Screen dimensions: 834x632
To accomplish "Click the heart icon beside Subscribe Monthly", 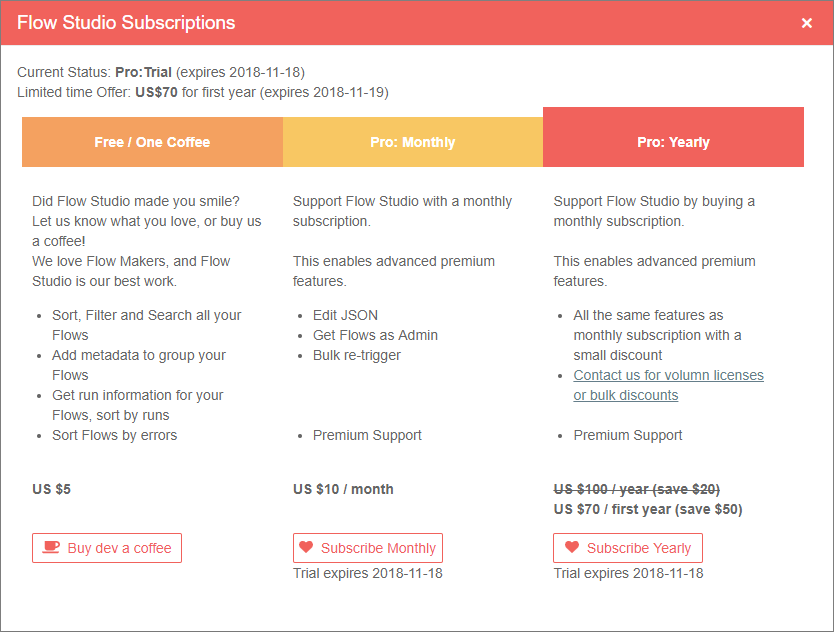I will [307, 548].
